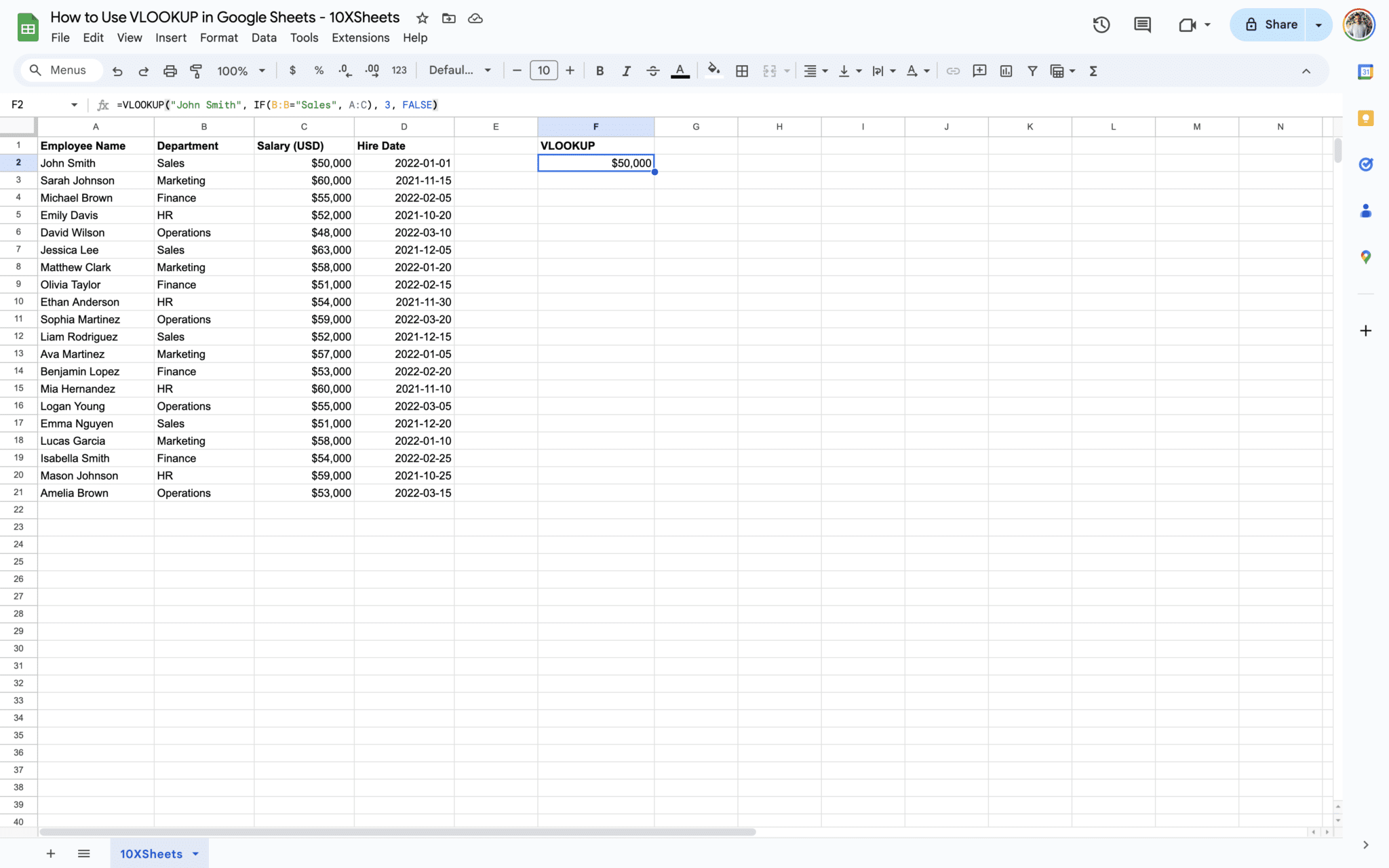Decrease decimal places icon
This screenshot has height=868, width=1389.
345,71
